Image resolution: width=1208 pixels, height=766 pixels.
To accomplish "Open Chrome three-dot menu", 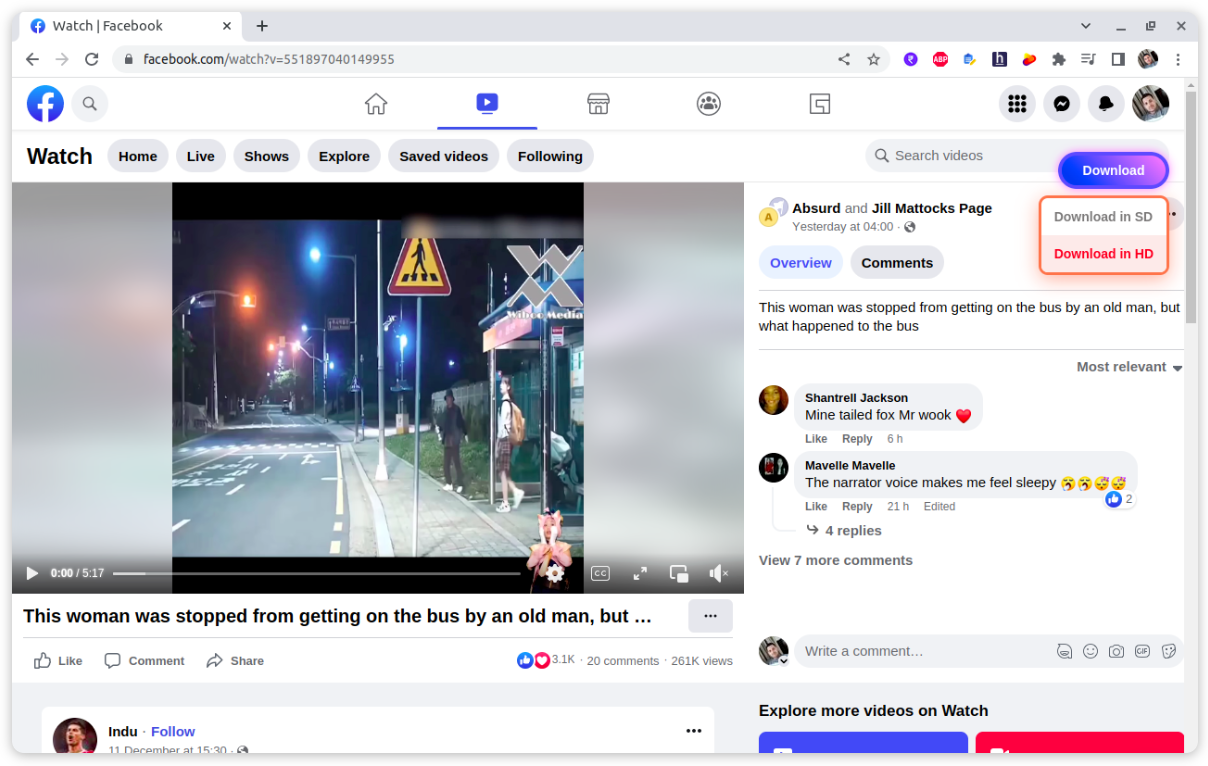I will click(x=1179, y=59).
